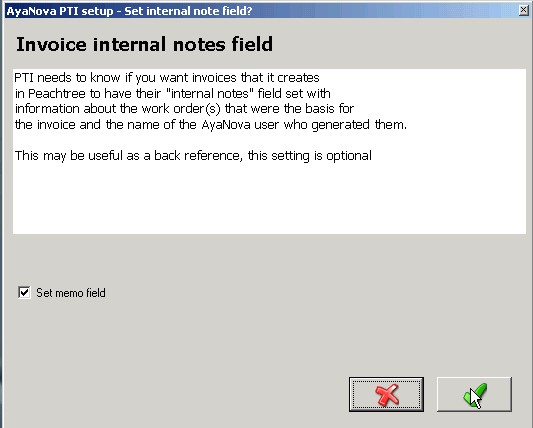Viewport: 533px width, 428px height.
Task: Select the 'Invoice internal notes field' heading
Action: pos(144,45)
